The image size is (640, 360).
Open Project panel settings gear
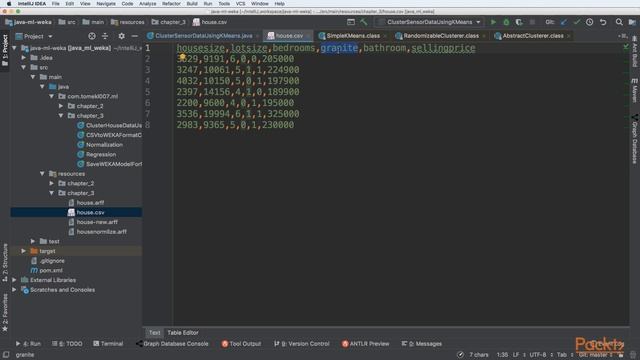122,36
